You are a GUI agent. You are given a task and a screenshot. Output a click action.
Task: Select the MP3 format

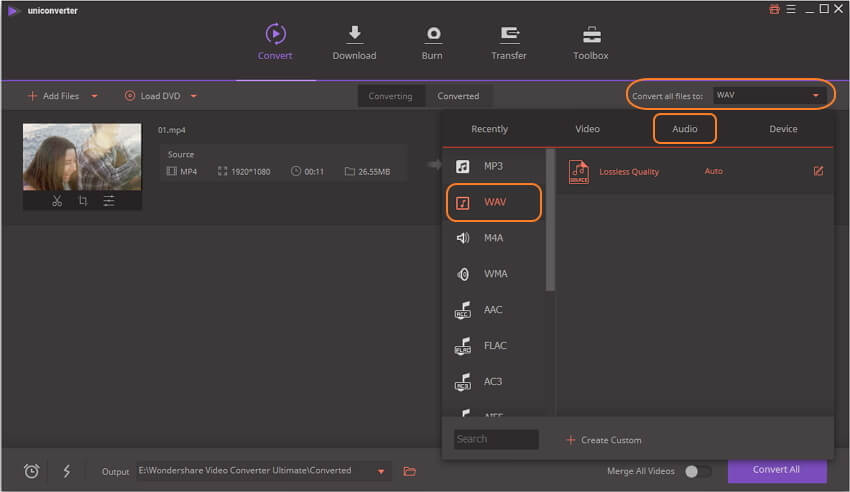pyautogui.click(x=493, y=166)
